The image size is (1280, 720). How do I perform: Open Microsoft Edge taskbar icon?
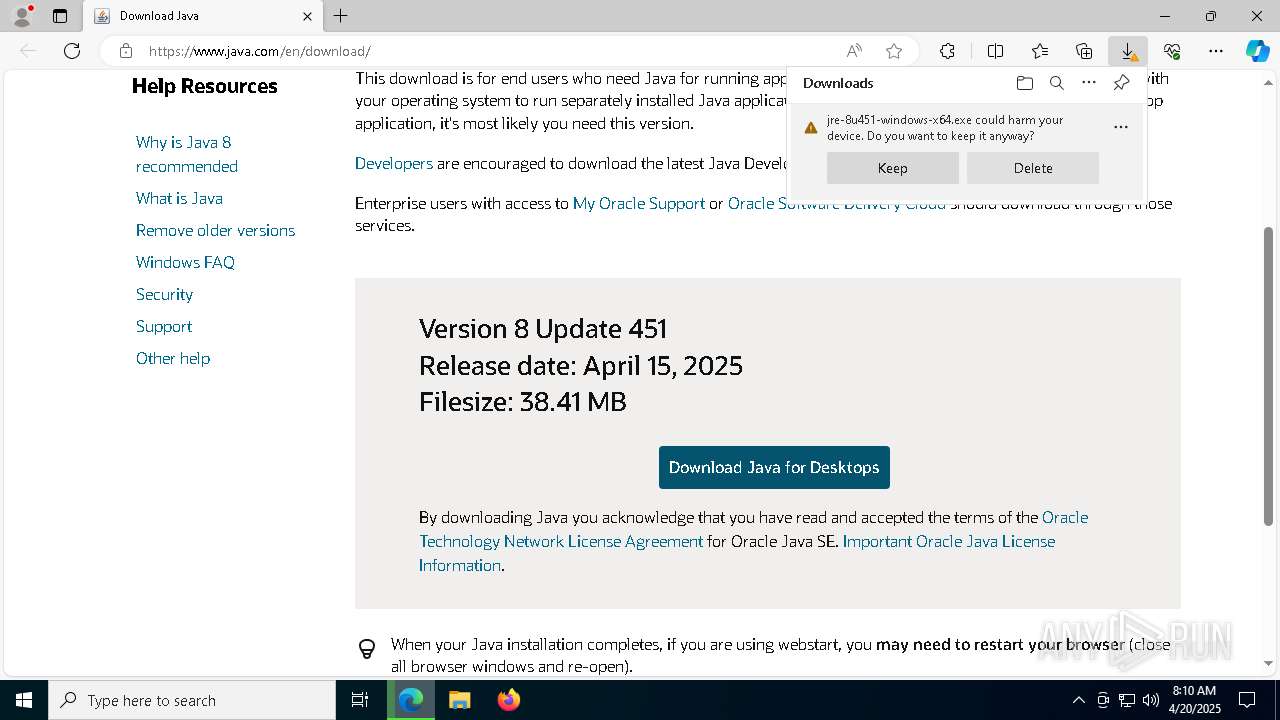[411, 700]
